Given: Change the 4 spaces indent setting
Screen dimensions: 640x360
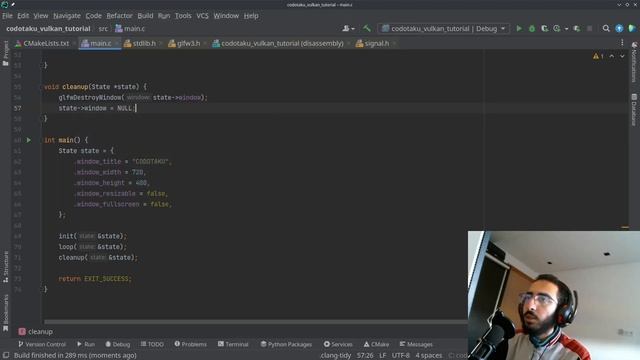Looking at the screenshot, I should [x=429, y=356].
